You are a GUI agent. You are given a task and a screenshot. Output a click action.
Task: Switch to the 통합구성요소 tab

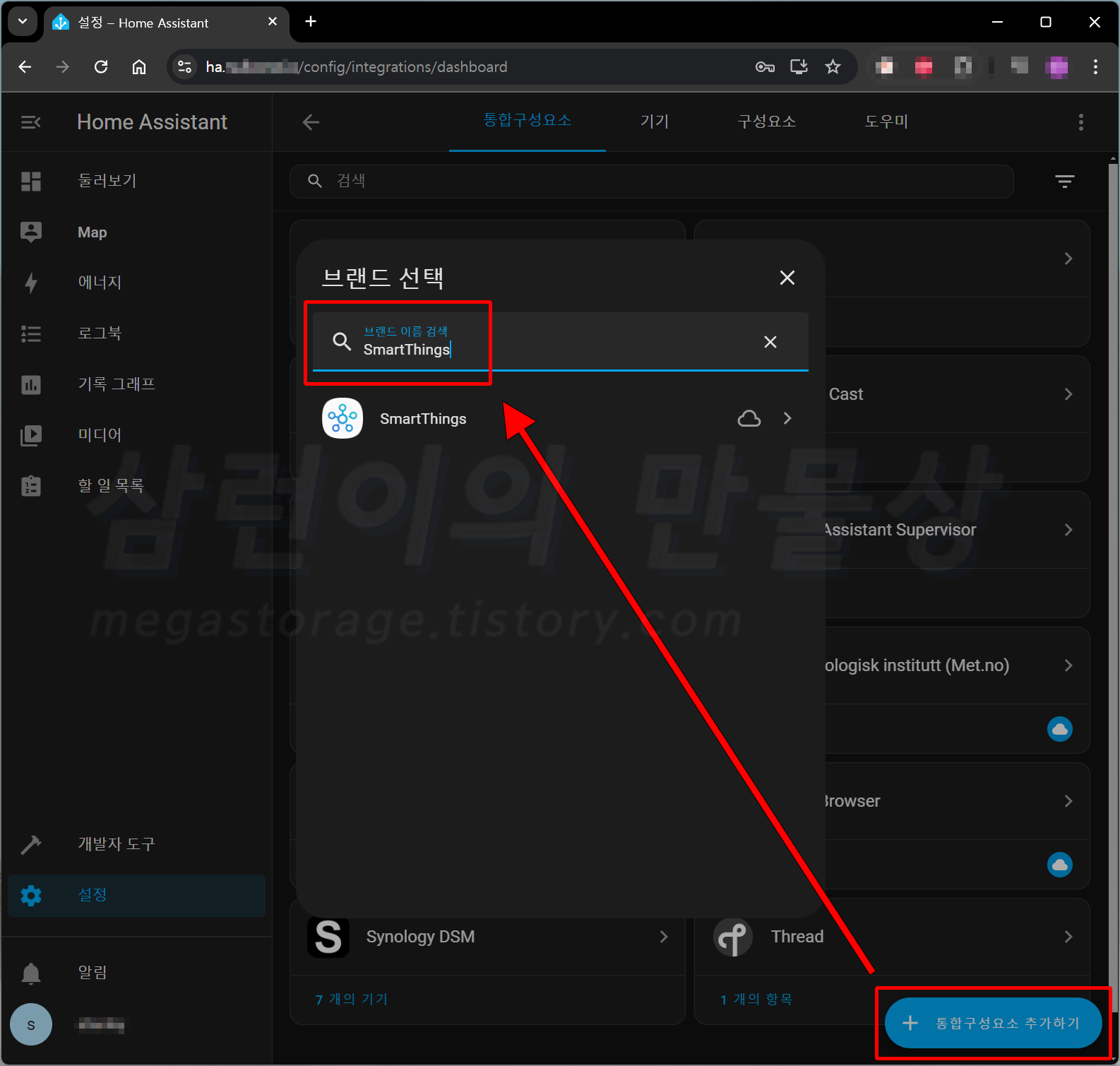click(x=528, y=121)
